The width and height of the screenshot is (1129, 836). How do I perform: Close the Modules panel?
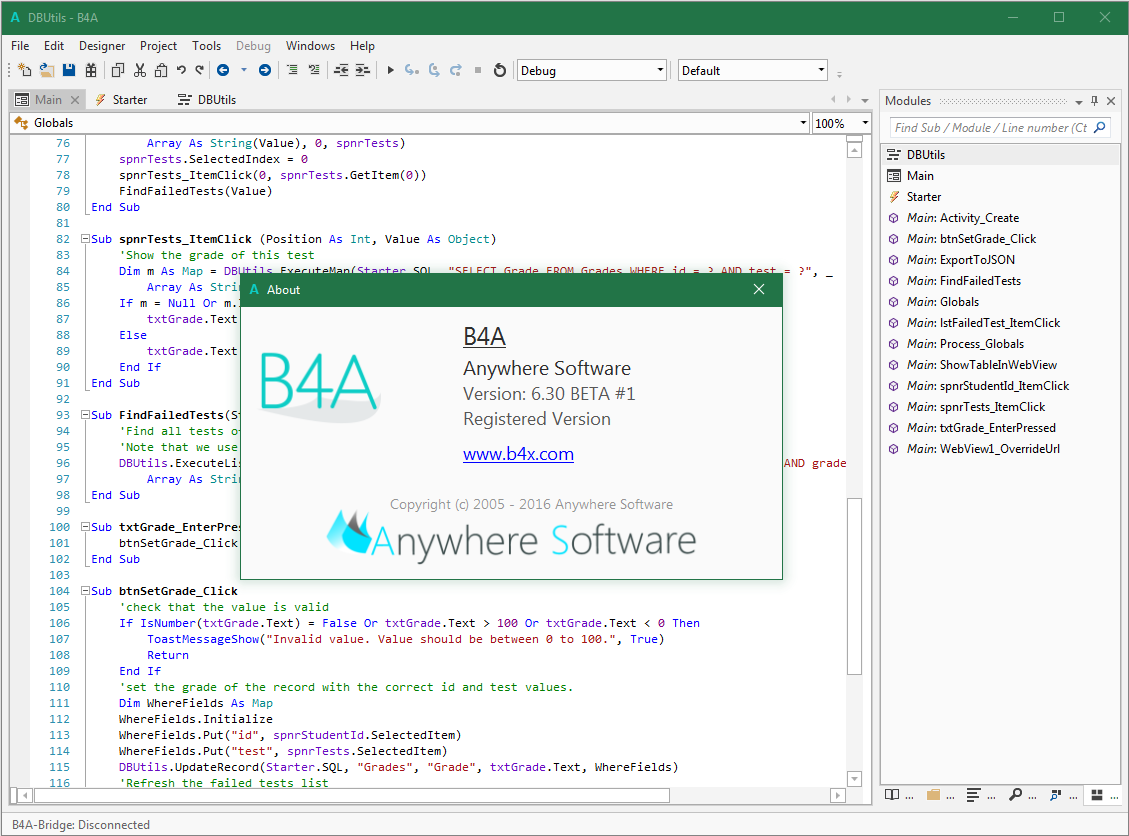1111,101
